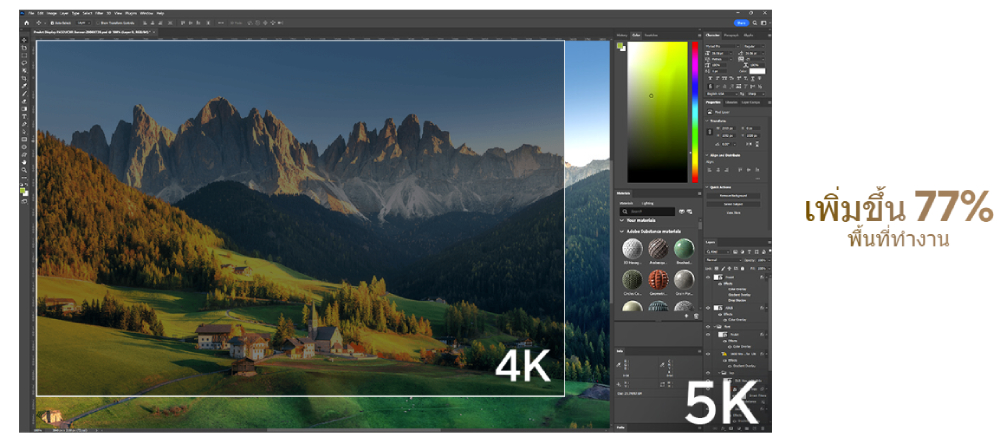Click the rainbow hue slider
Screen dimensions: 1000x437
coord(695,112)
